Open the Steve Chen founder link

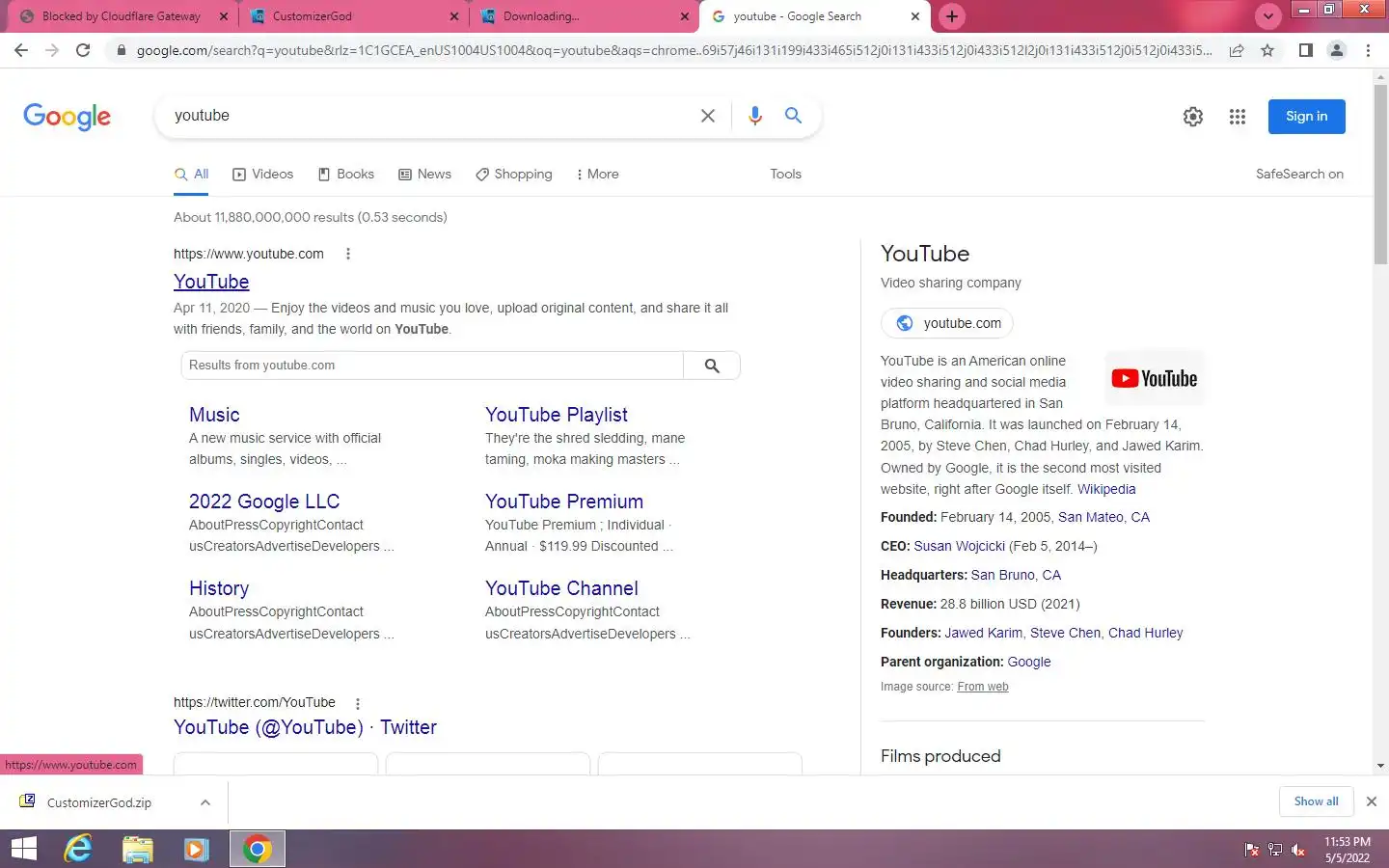pos(1065,633)
